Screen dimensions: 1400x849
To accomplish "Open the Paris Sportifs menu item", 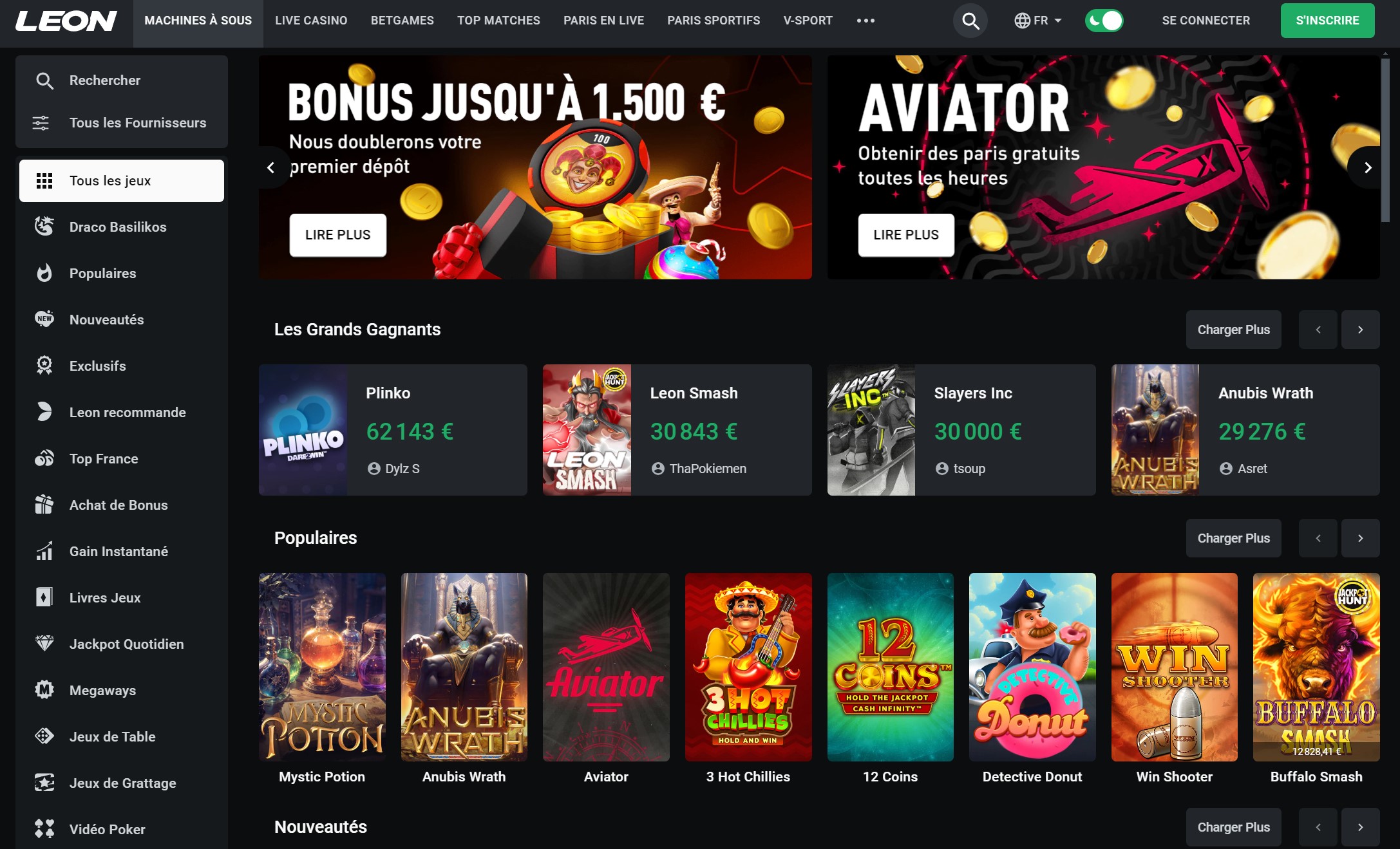I will (x=714, y=21).
